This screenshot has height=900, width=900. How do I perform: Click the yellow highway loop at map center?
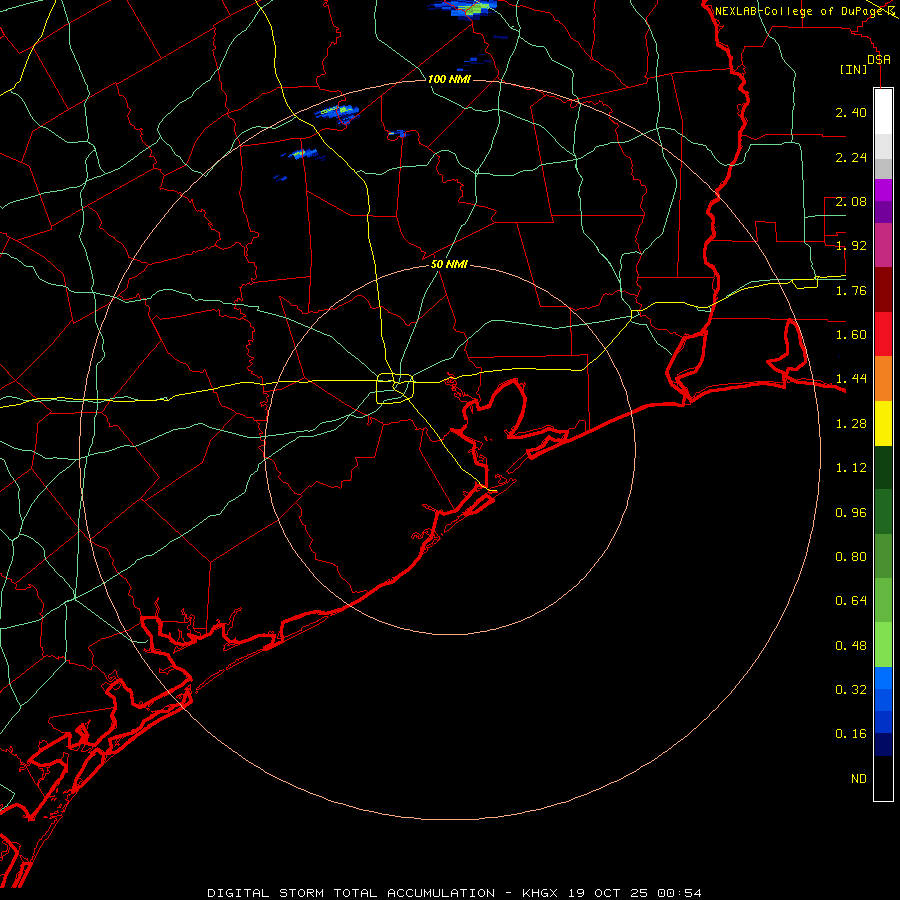[395, 389]
